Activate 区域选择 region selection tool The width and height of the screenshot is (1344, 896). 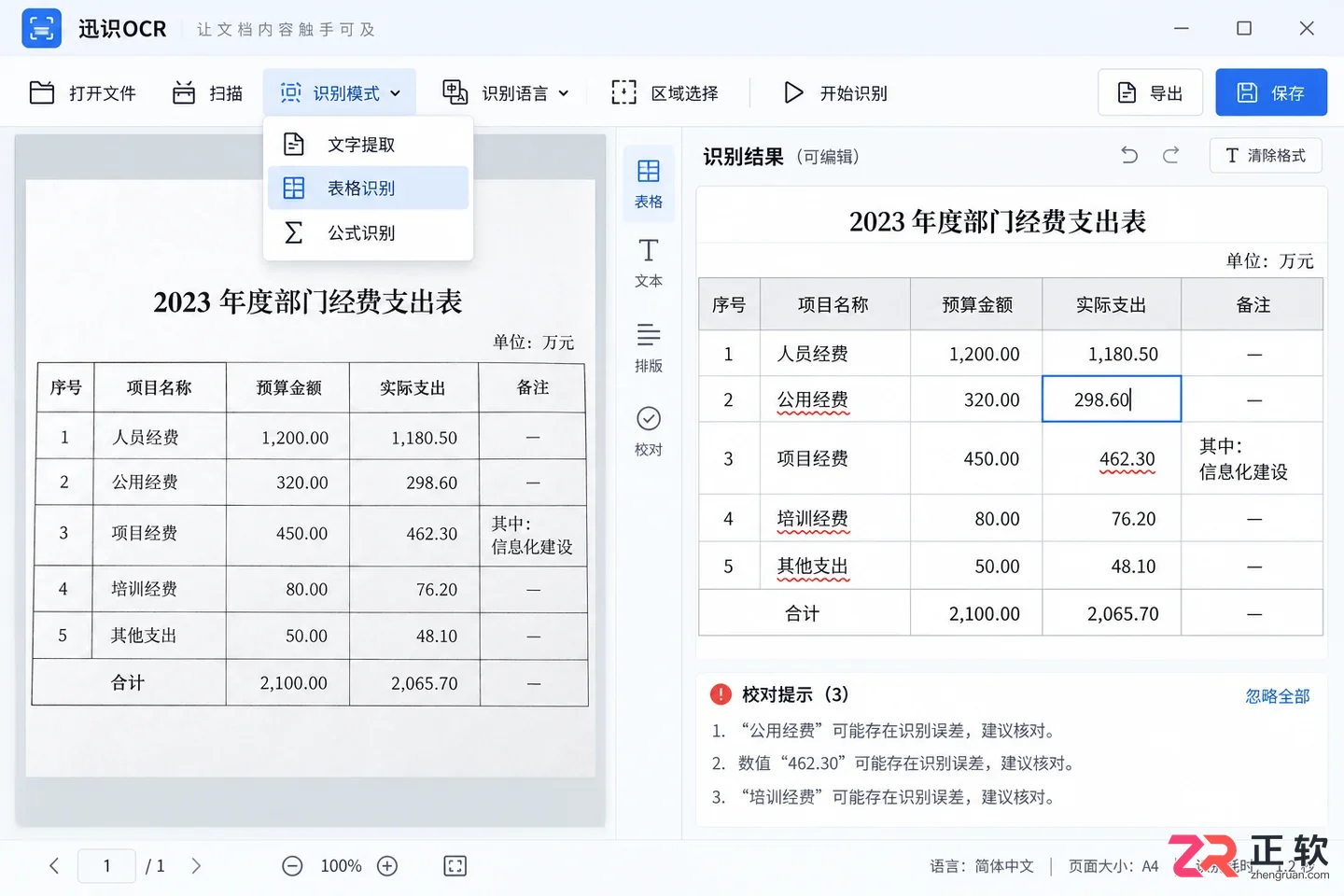pyautogui.click(x=665, y=93)
